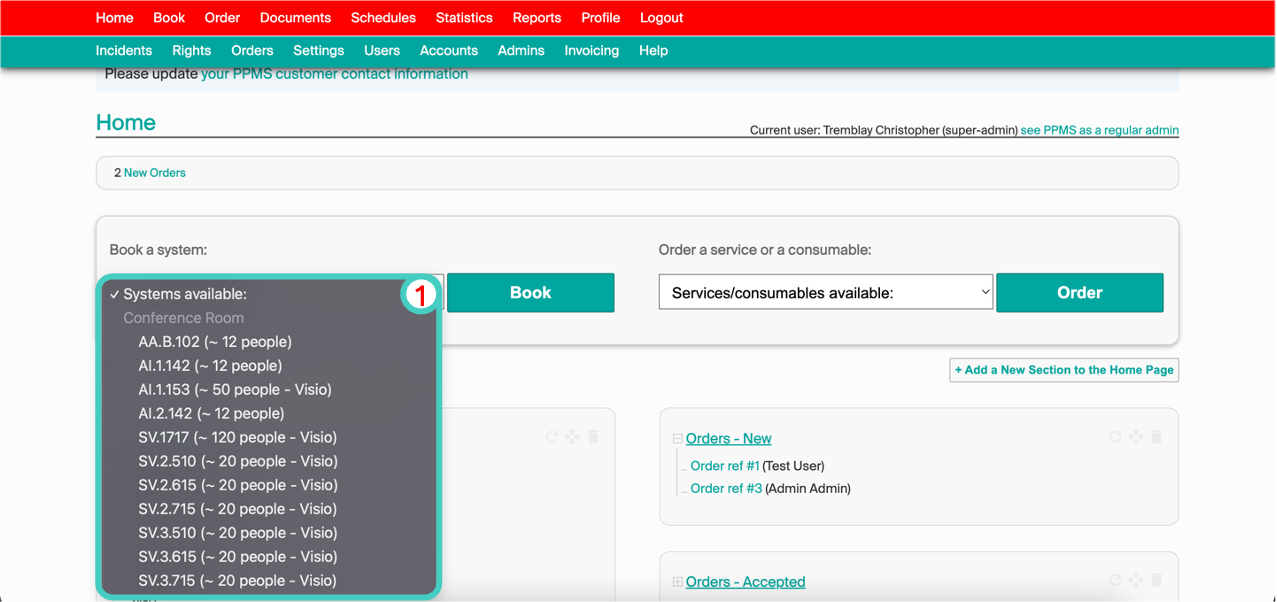Viewport: 1277px width, 602px height.
Task: Select SV.1717 (~ 120 people - Visio) option
Action: (237, 437)
